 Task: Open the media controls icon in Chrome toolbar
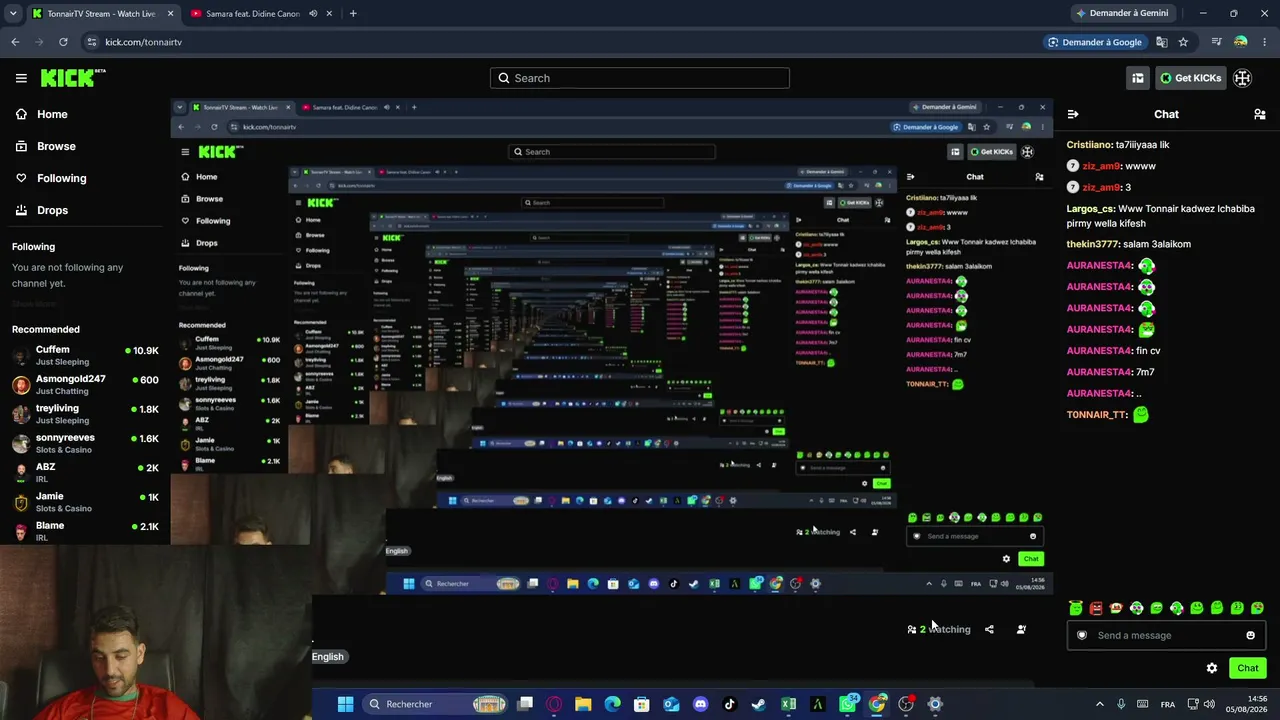pyautogui.click(x=1216, y=42)
